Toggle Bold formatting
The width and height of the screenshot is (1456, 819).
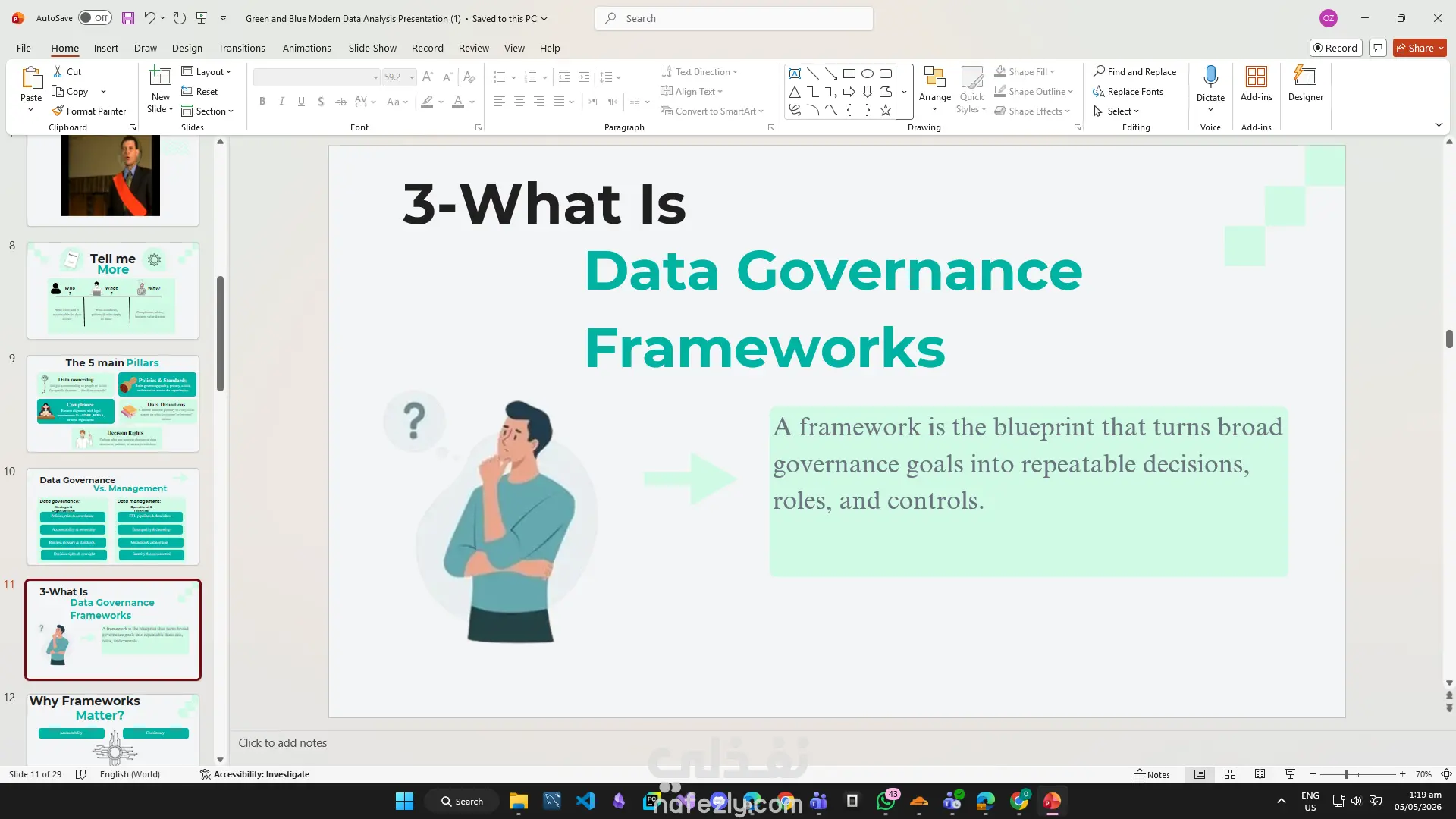pyautogui.click(x=262, y=102)
